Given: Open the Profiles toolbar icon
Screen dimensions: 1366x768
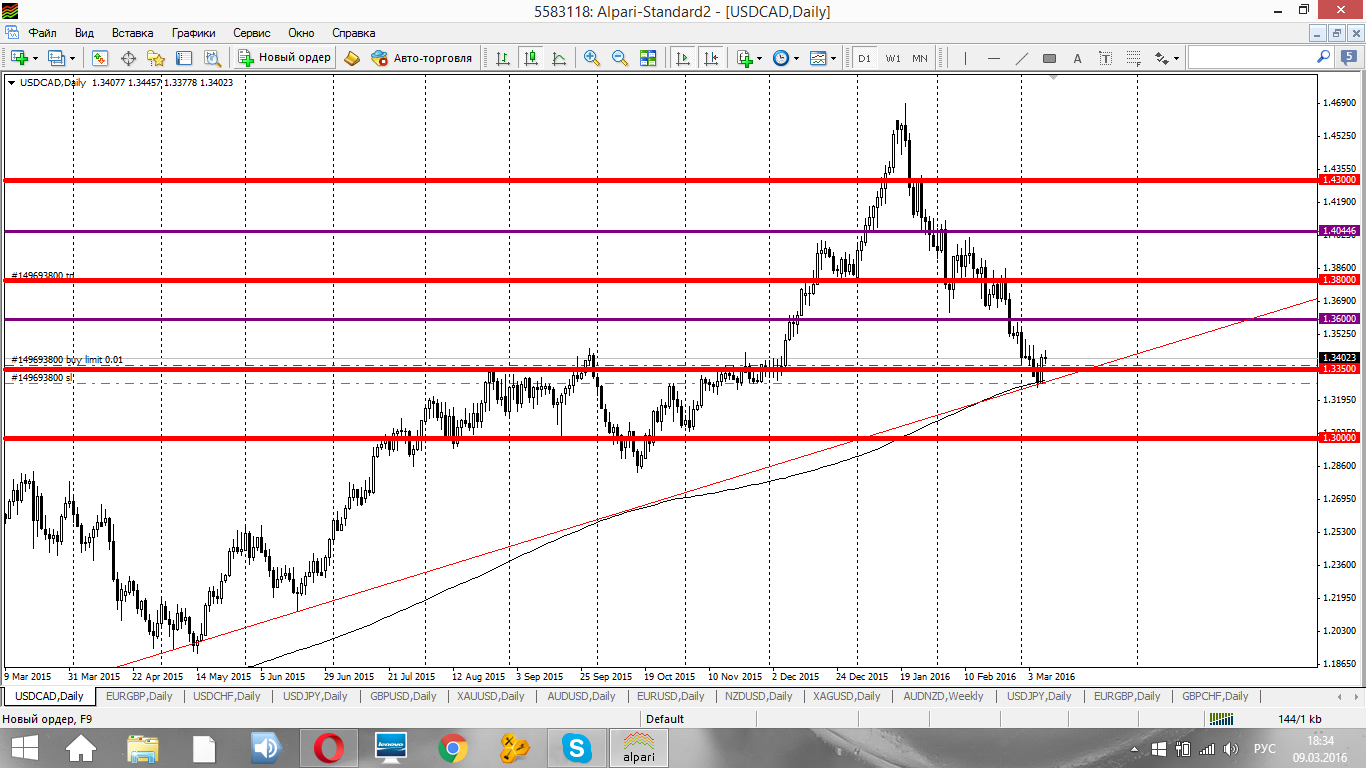Looking at the screenshot, I should tap(56, 58).
